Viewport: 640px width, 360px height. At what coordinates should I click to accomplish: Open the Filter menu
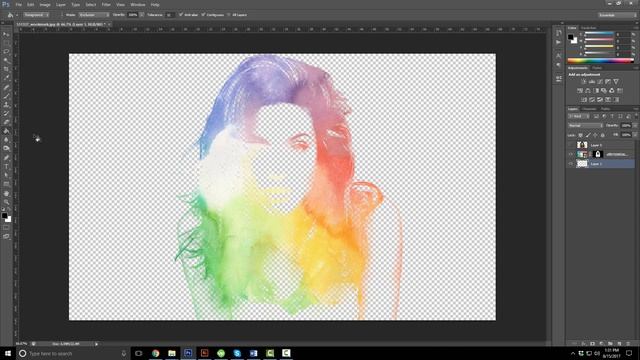(x=106, y=4)
